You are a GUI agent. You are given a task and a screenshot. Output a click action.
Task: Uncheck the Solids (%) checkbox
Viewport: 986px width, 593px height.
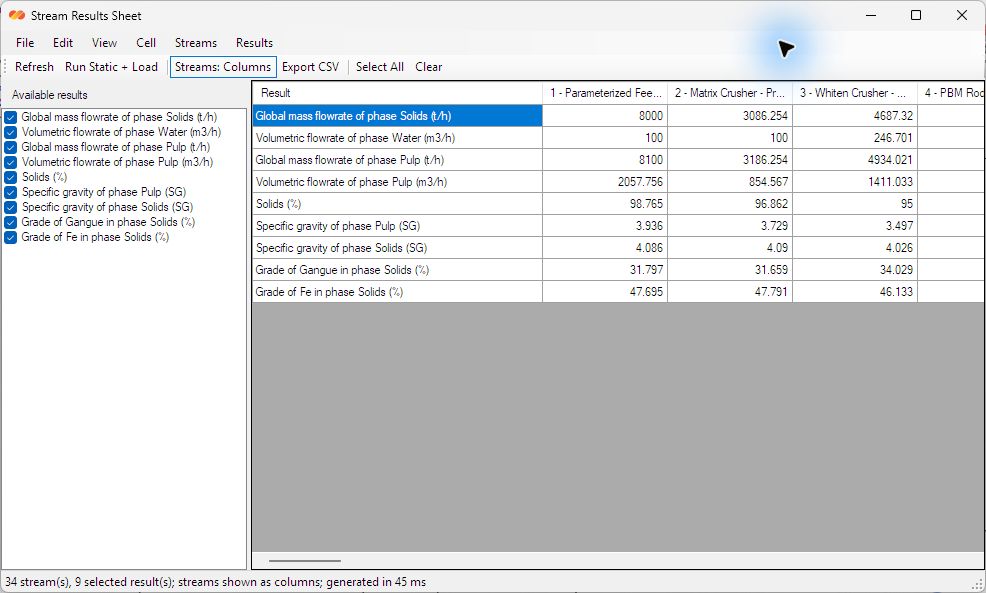(11, 177)
